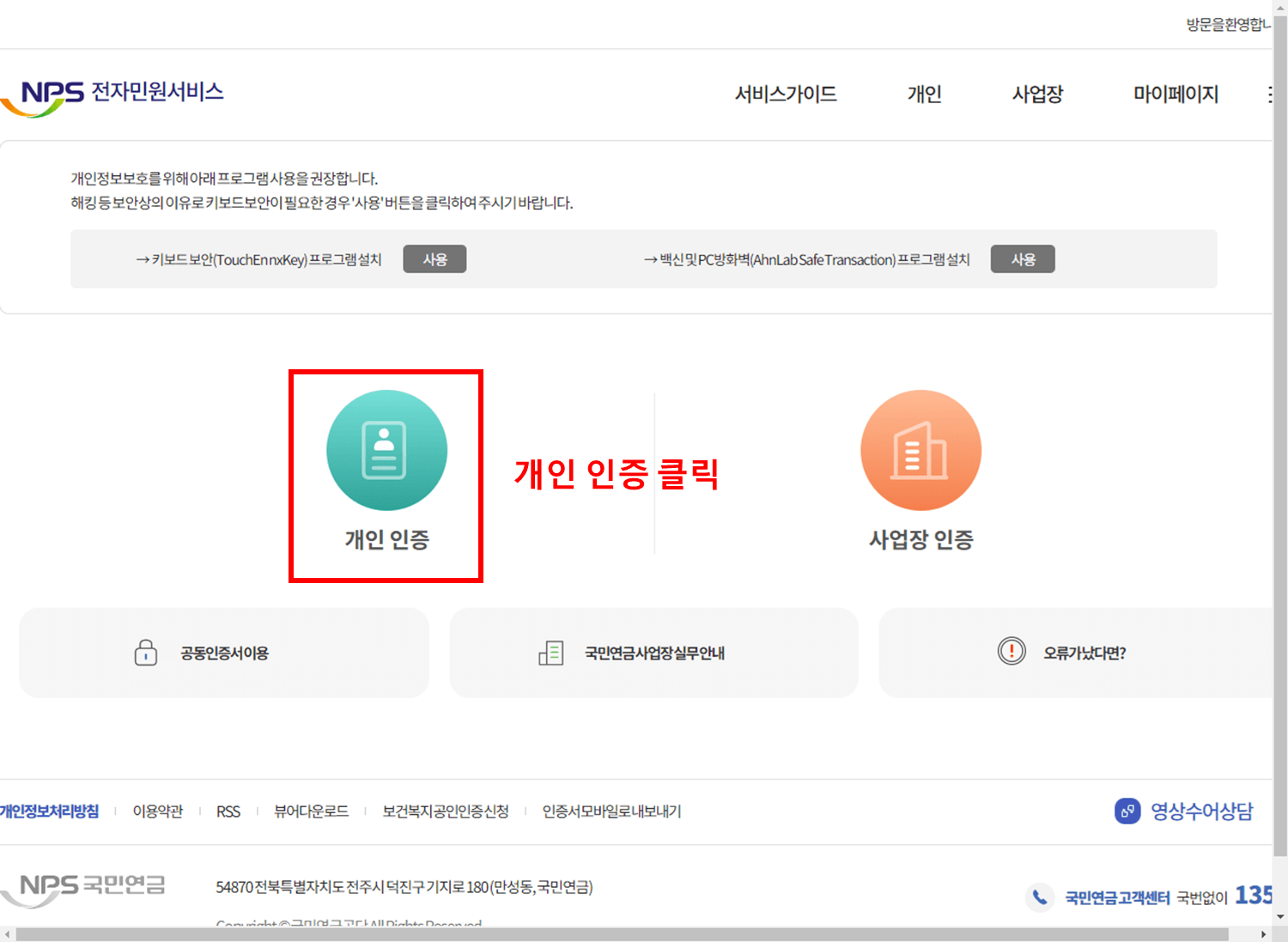This screenshot has height=942, width=1288.
Task: Open the 개인 menu in the top navigation
Action: (x=925, y=94)
